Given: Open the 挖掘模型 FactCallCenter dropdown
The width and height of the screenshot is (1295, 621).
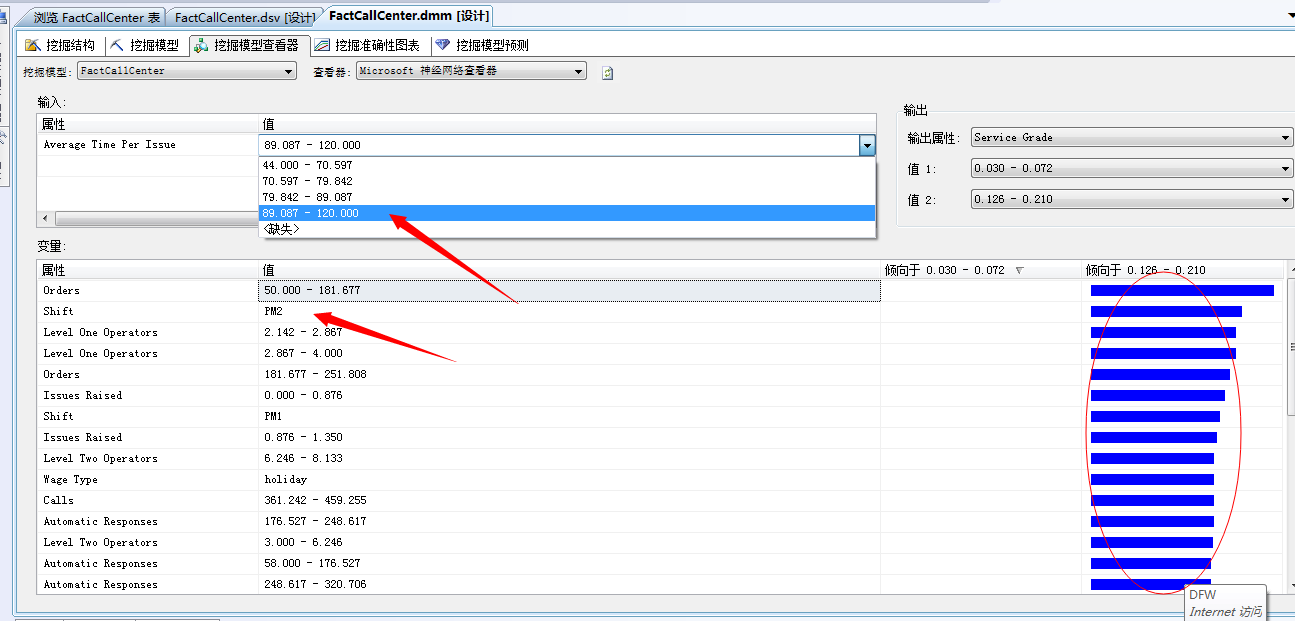Looking at the screenshot, I should tap(187, 71).
